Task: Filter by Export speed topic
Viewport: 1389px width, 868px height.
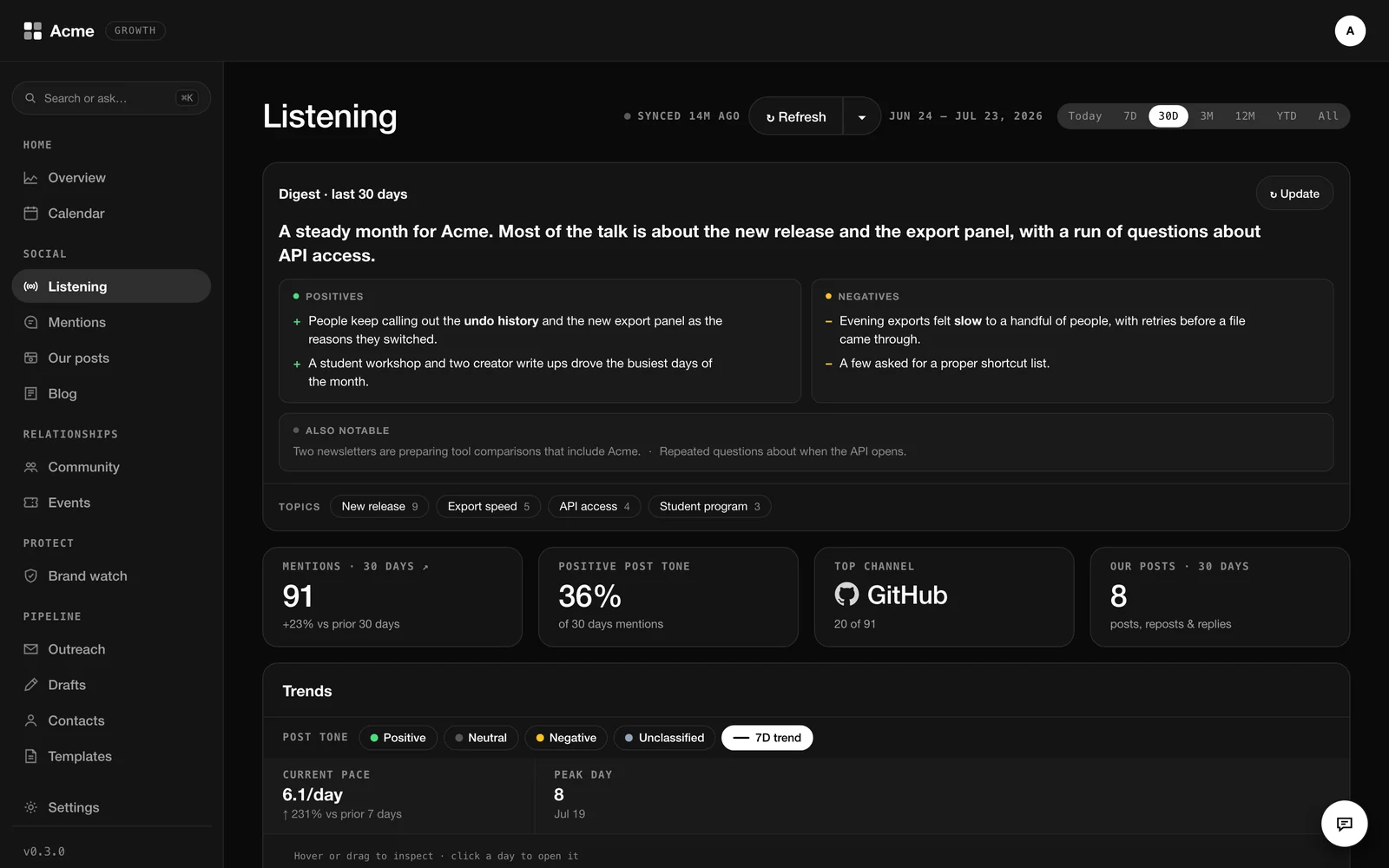Action: 489,506
